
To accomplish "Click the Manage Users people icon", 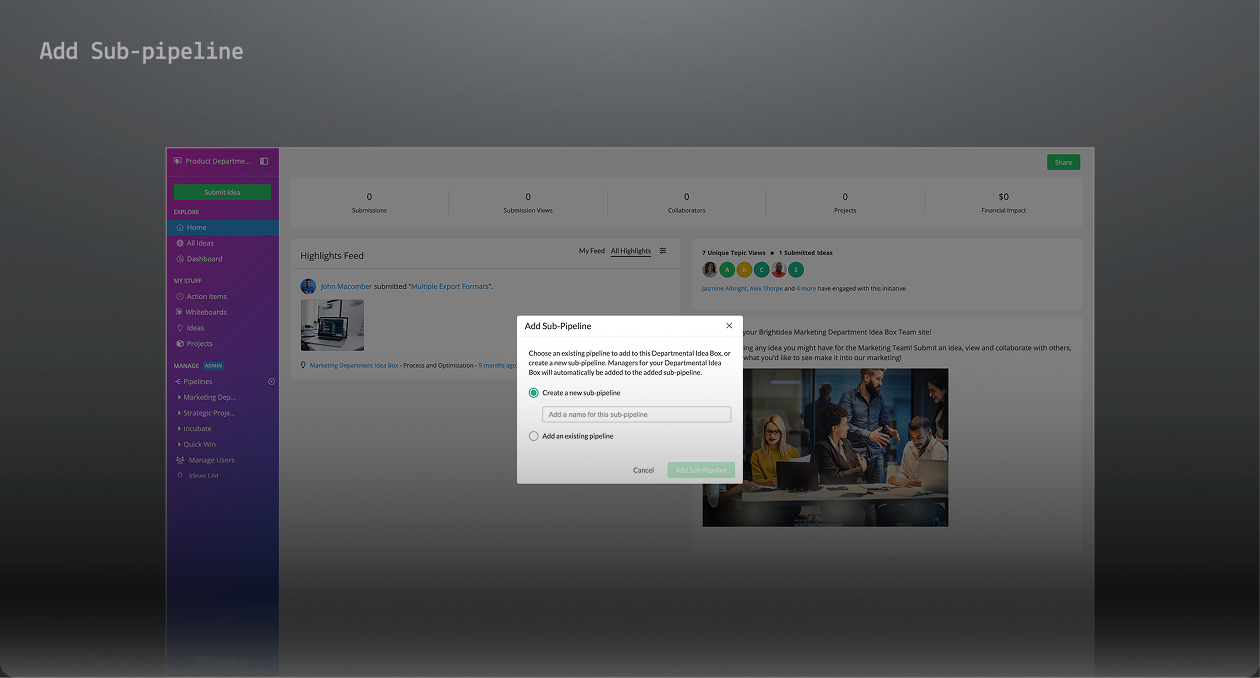I will (x=180, y=460).
